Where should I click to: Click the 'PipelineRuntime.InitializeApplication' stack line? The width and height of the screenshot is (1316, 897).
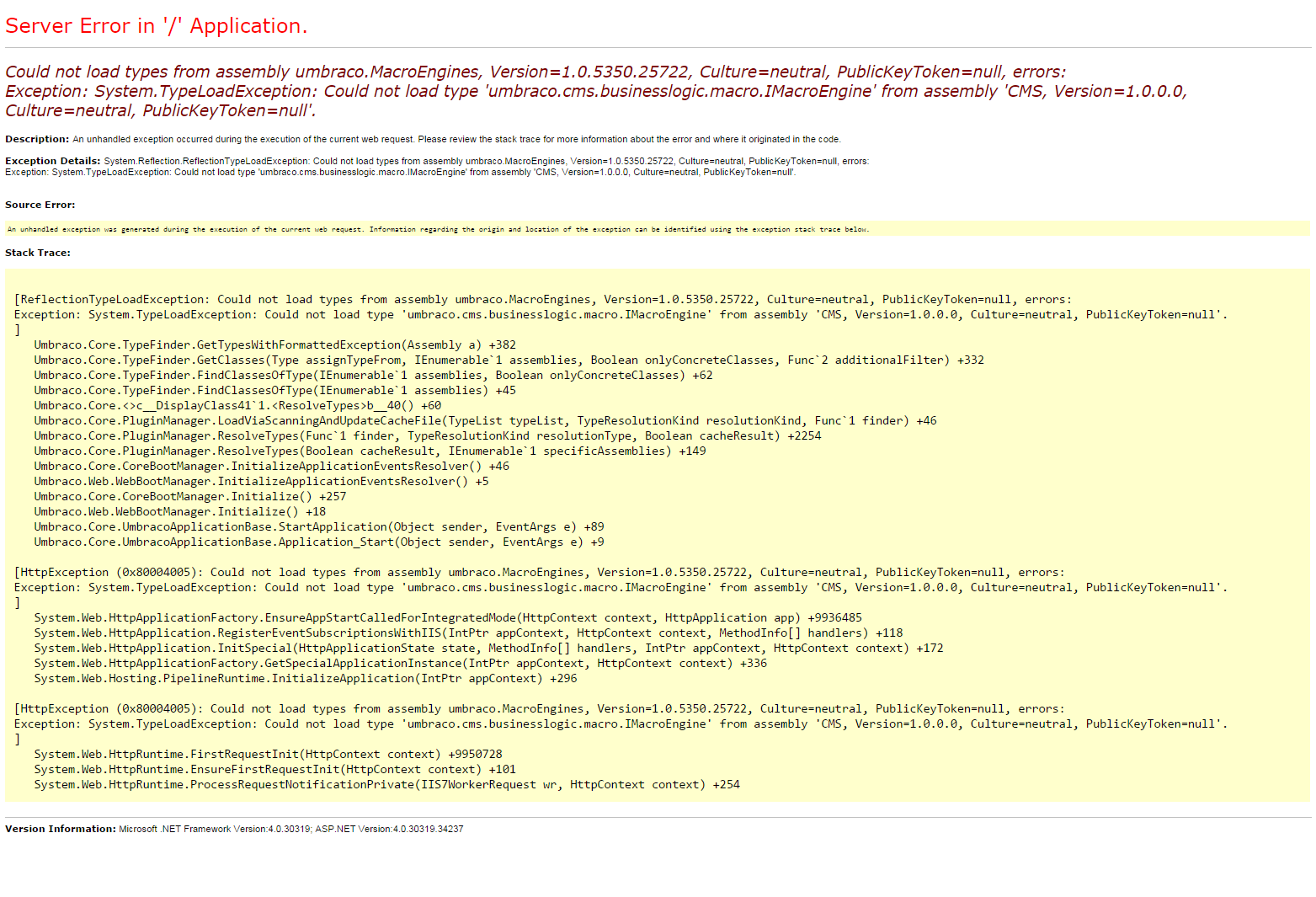[306, 678]
